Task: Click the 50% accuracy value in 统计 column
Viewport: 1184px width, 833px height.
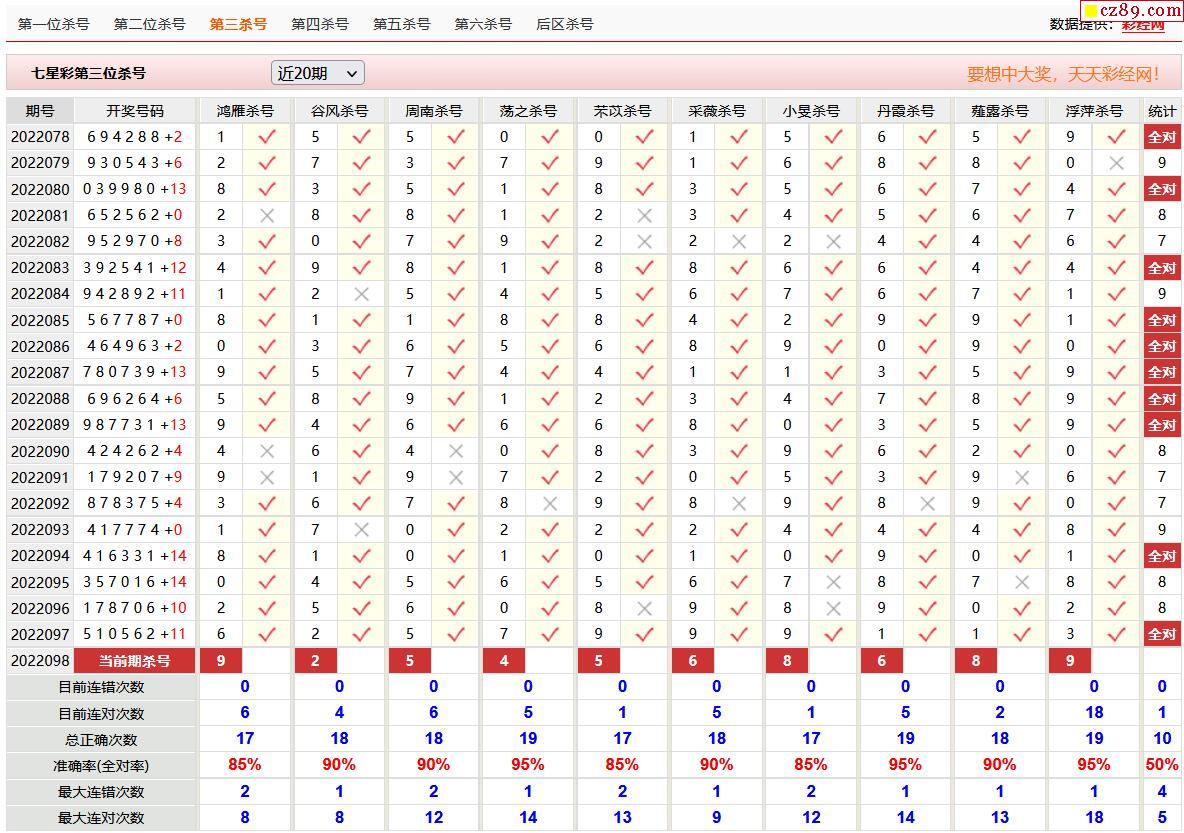Action: 1162,765
